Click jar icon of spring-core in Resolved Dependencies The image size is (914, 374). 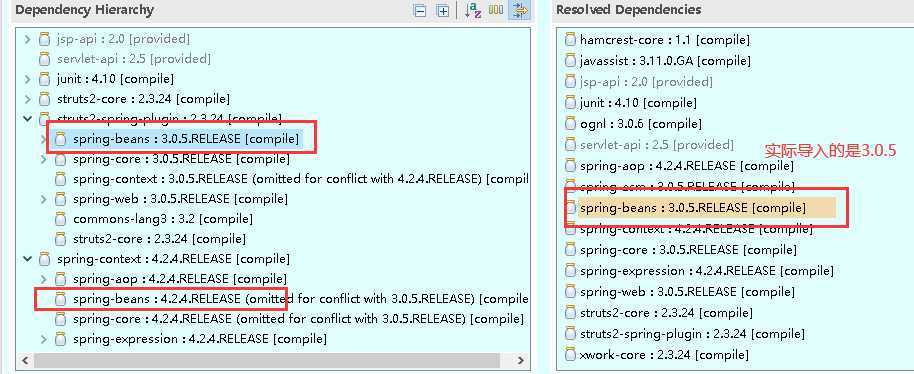571,249
